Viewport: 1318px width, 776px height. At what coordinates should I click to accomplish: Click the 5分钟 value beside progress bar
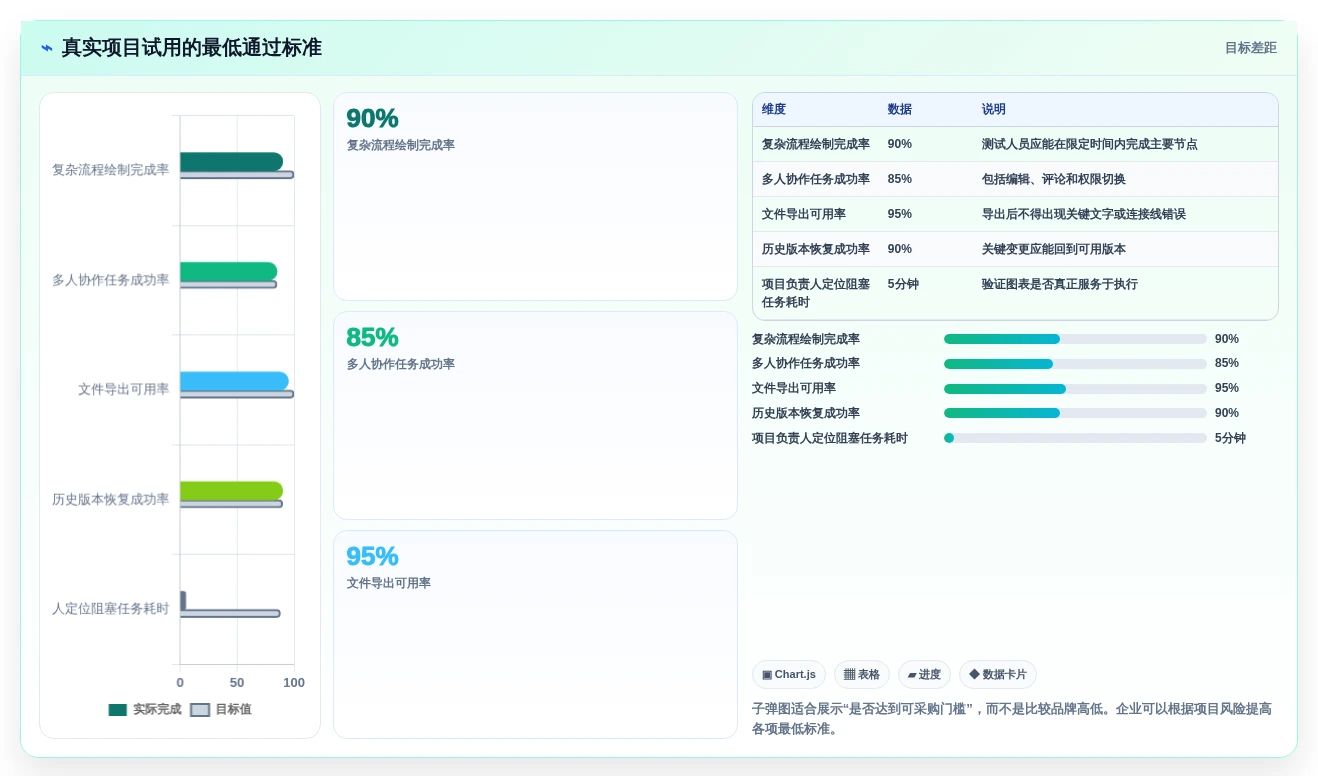pos(1230,438)
